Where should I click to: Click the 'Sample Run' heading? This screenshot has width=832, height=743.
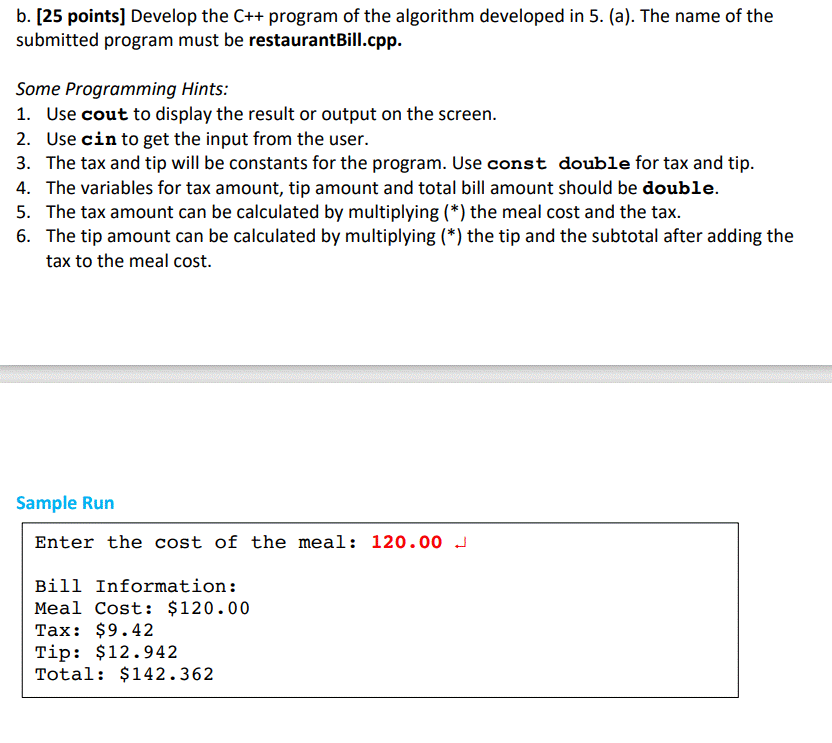pos(65,503)
